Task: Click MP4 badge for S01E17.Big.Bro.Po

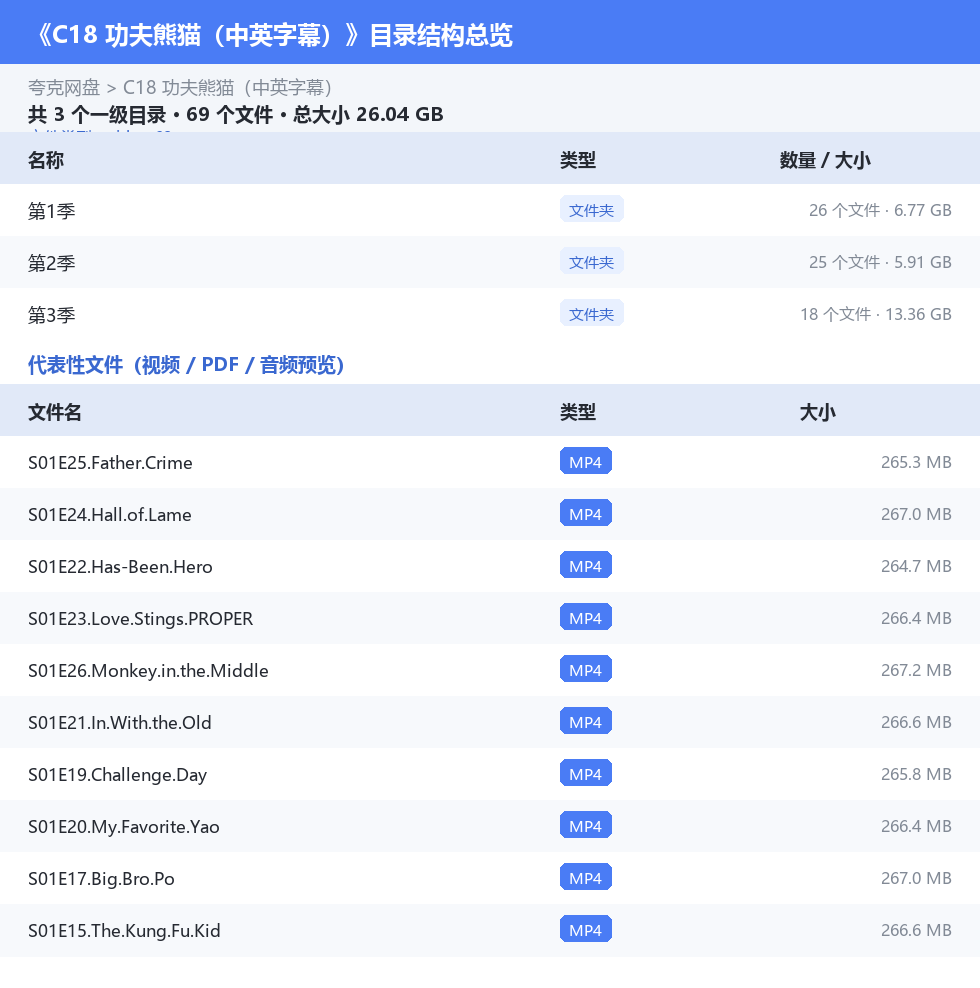Action: coord(585,878)
